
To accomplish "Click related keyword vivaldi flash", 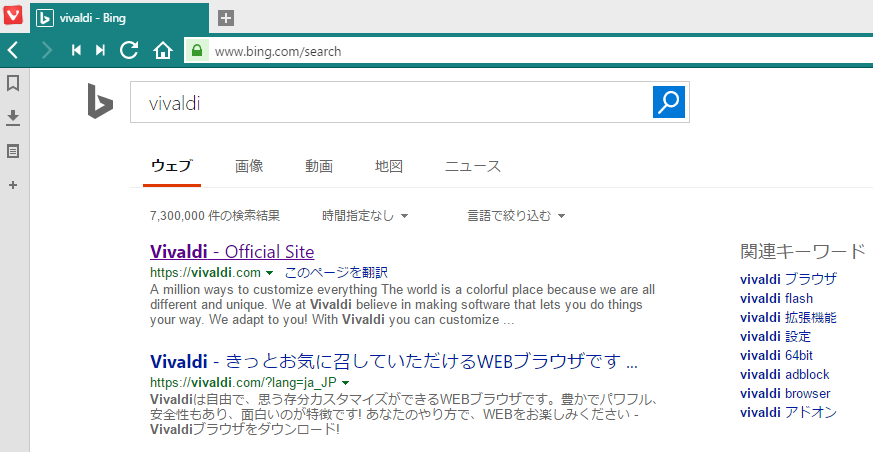I will 776,298.
